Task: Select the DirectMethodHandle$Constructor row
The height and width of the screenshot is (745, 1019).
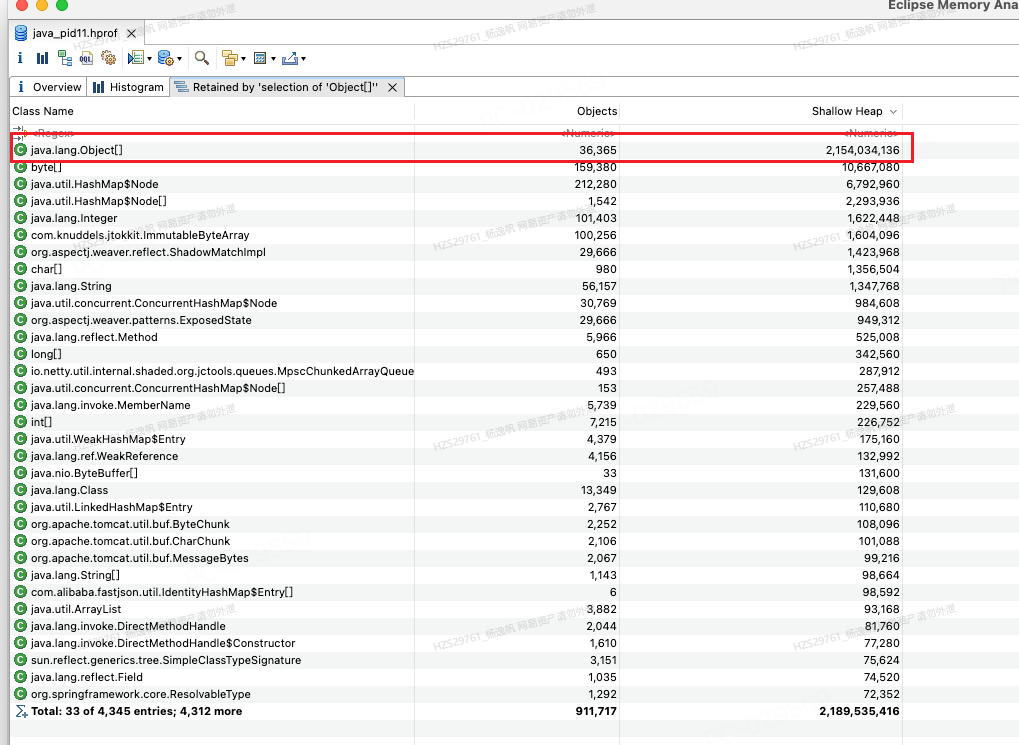Action: 456,643
